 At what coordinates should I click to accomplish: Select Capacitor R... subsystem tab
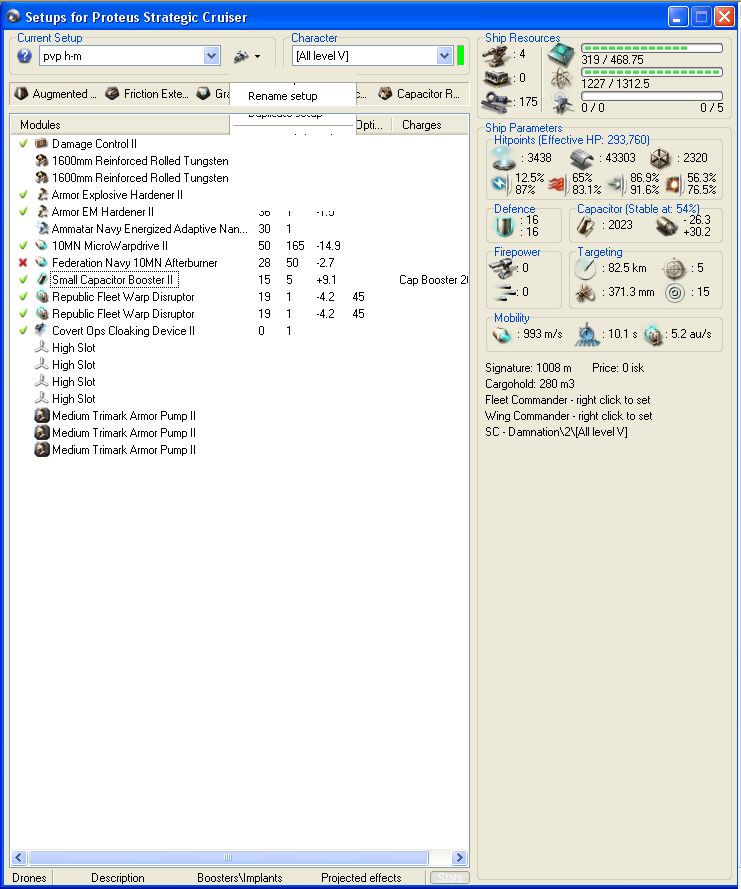(419, 94)
